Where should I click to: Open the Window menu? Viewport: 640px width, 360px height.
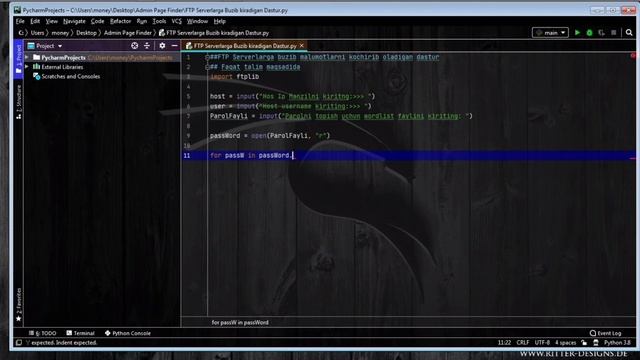pos(197,21)
